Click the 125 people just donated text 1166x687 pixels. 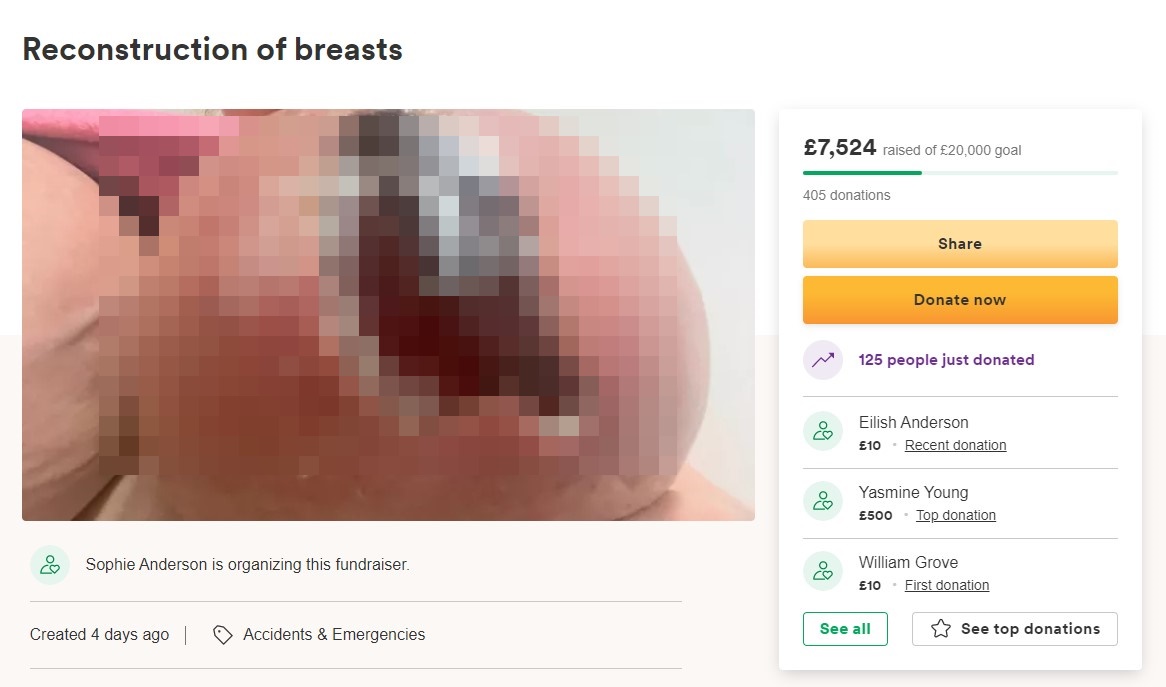click(x=946, y=360)
